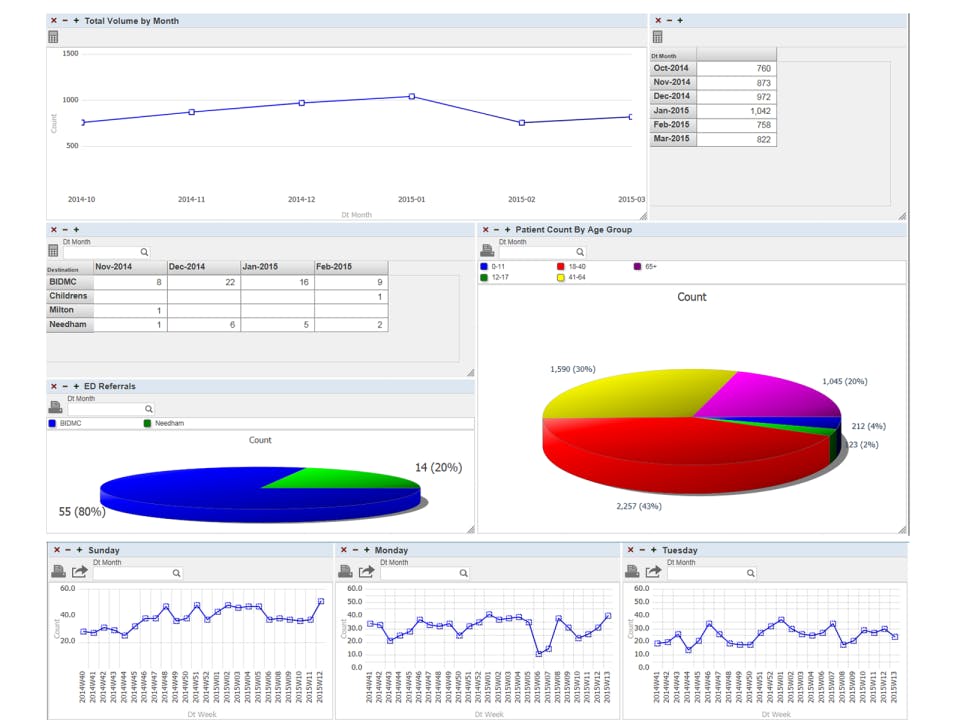Toggle the 18-40 age group legend entry
Viewport: 960px width, 720px height.
click(x=571, y=266)
